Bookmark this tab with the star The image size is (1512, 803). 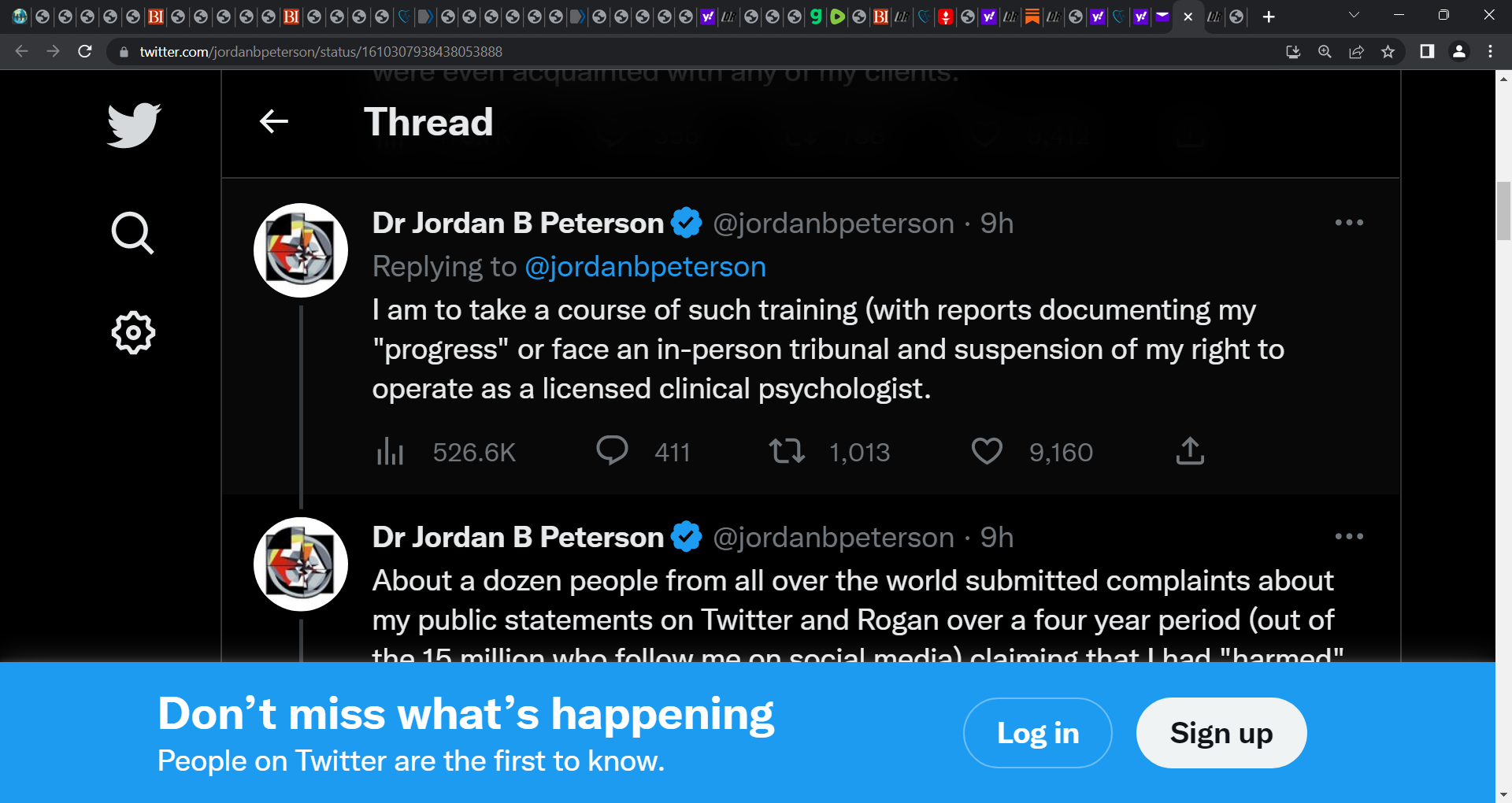click(1388, 52)
